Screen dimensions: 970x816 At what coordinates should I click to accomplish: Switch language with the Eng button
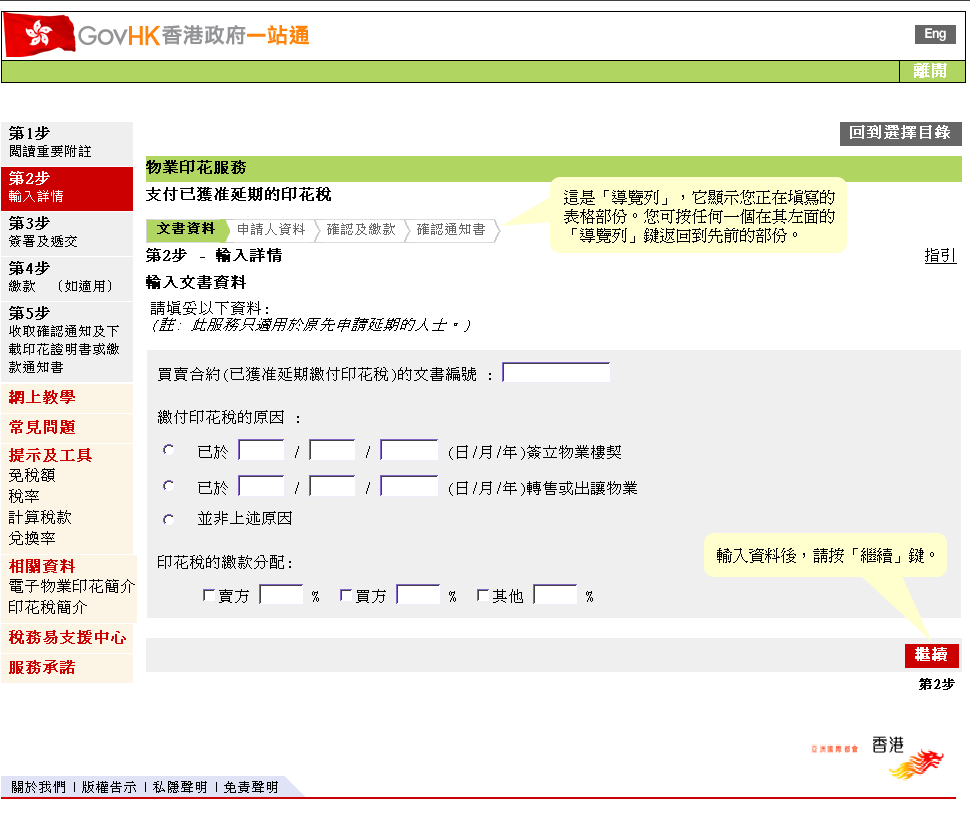pyautogui.click(x=934, y=33)
